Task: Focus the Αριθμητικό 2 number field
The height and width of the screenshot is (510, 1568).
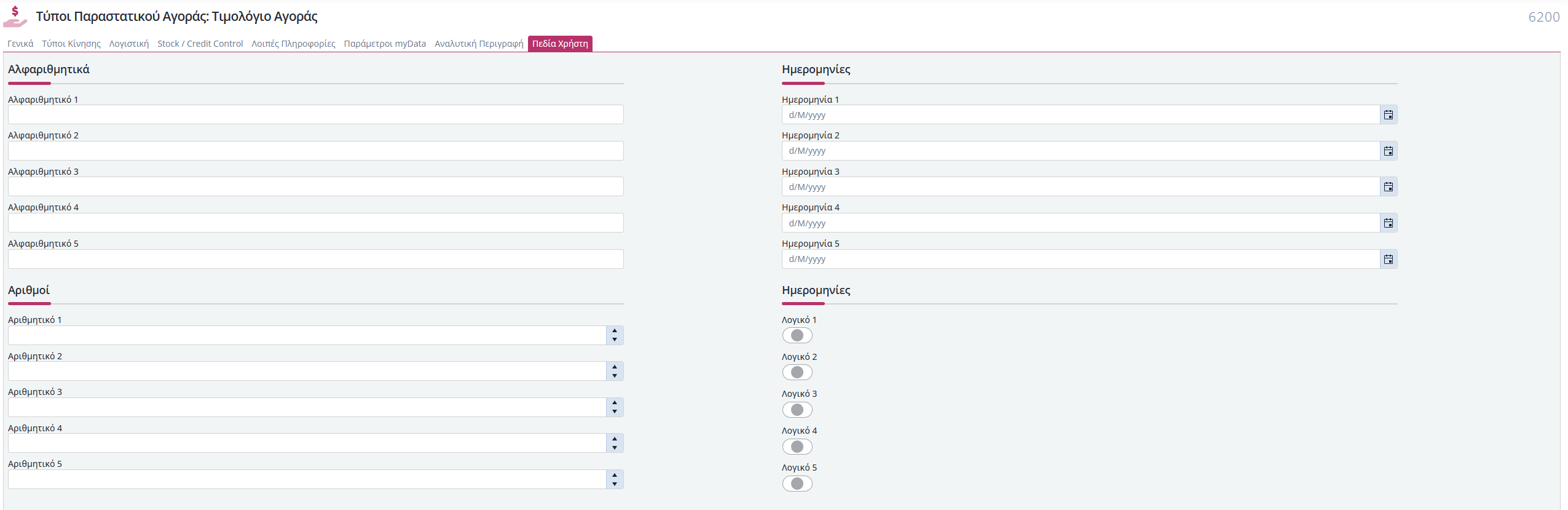Action: (307, 371)
